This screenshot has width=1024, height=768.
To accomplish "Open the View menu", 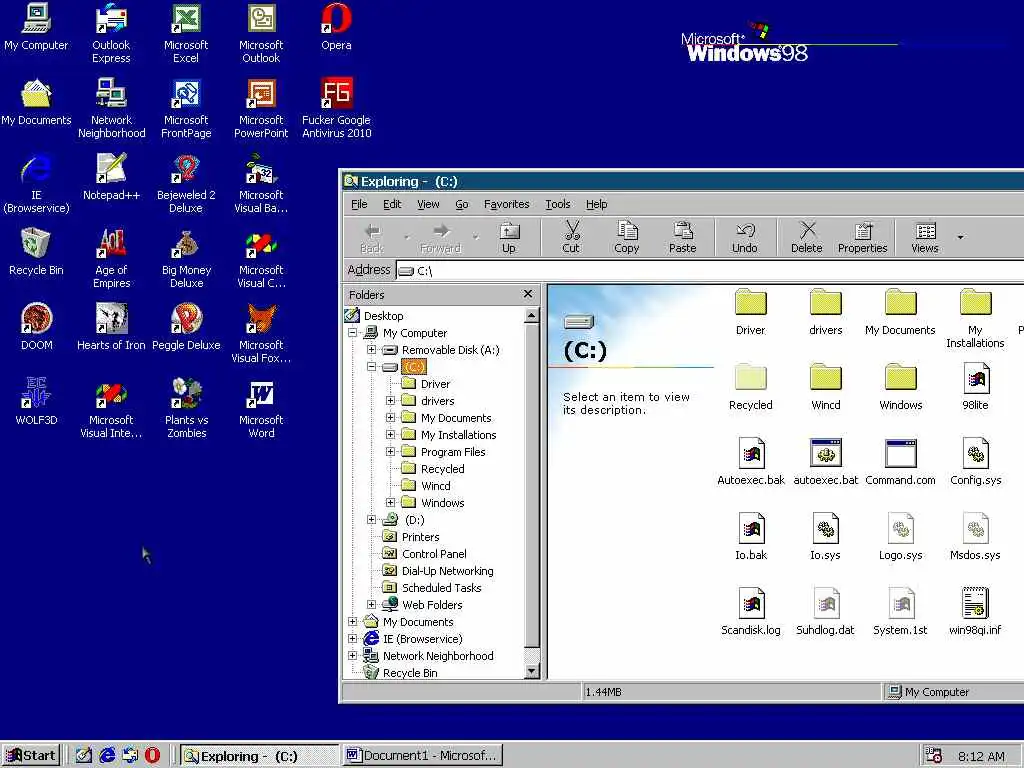I will pyautogui.click(x=428, y=204).
